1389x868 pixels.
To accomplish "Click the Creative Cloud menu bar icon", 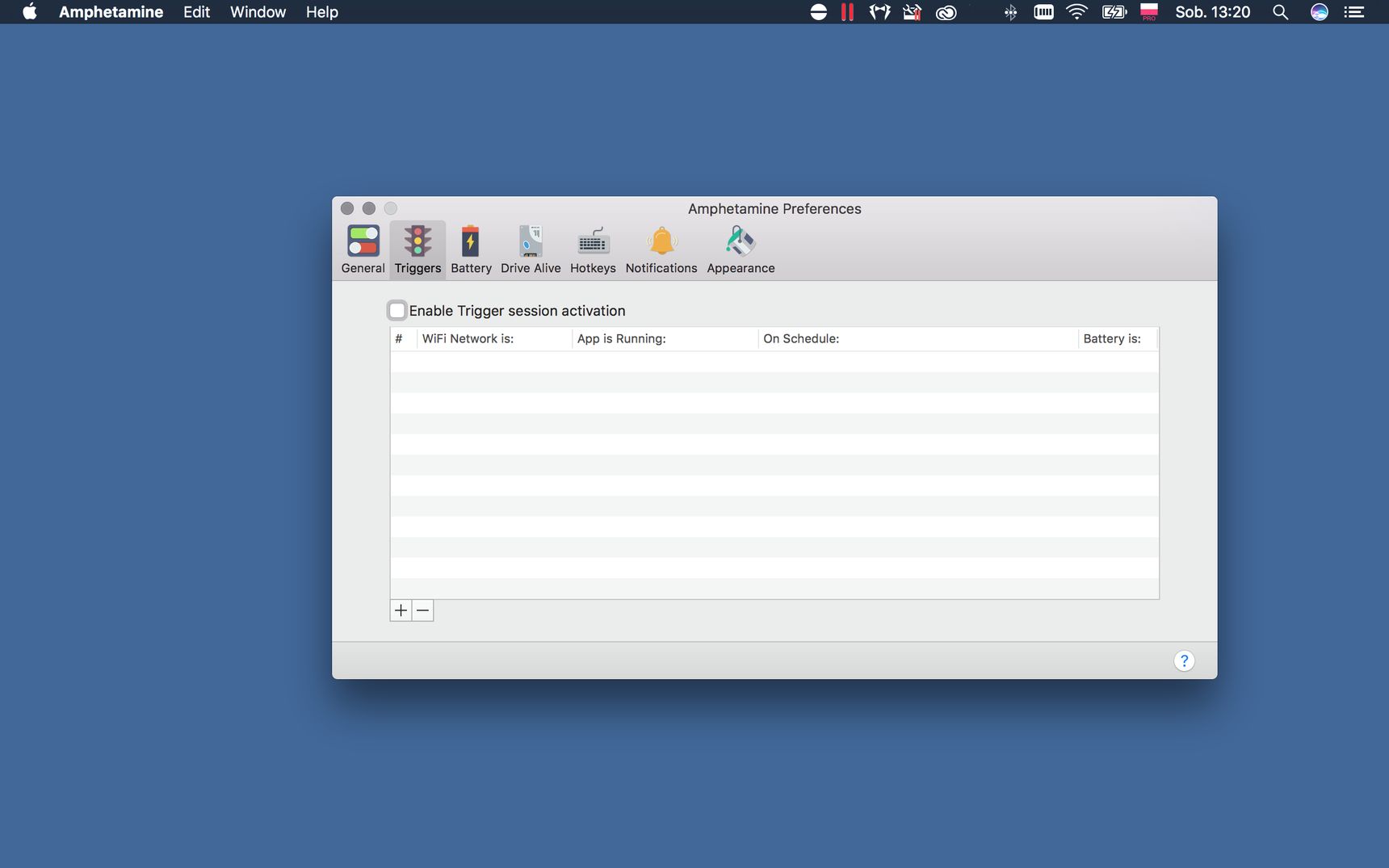I will (x=946, y=12).
